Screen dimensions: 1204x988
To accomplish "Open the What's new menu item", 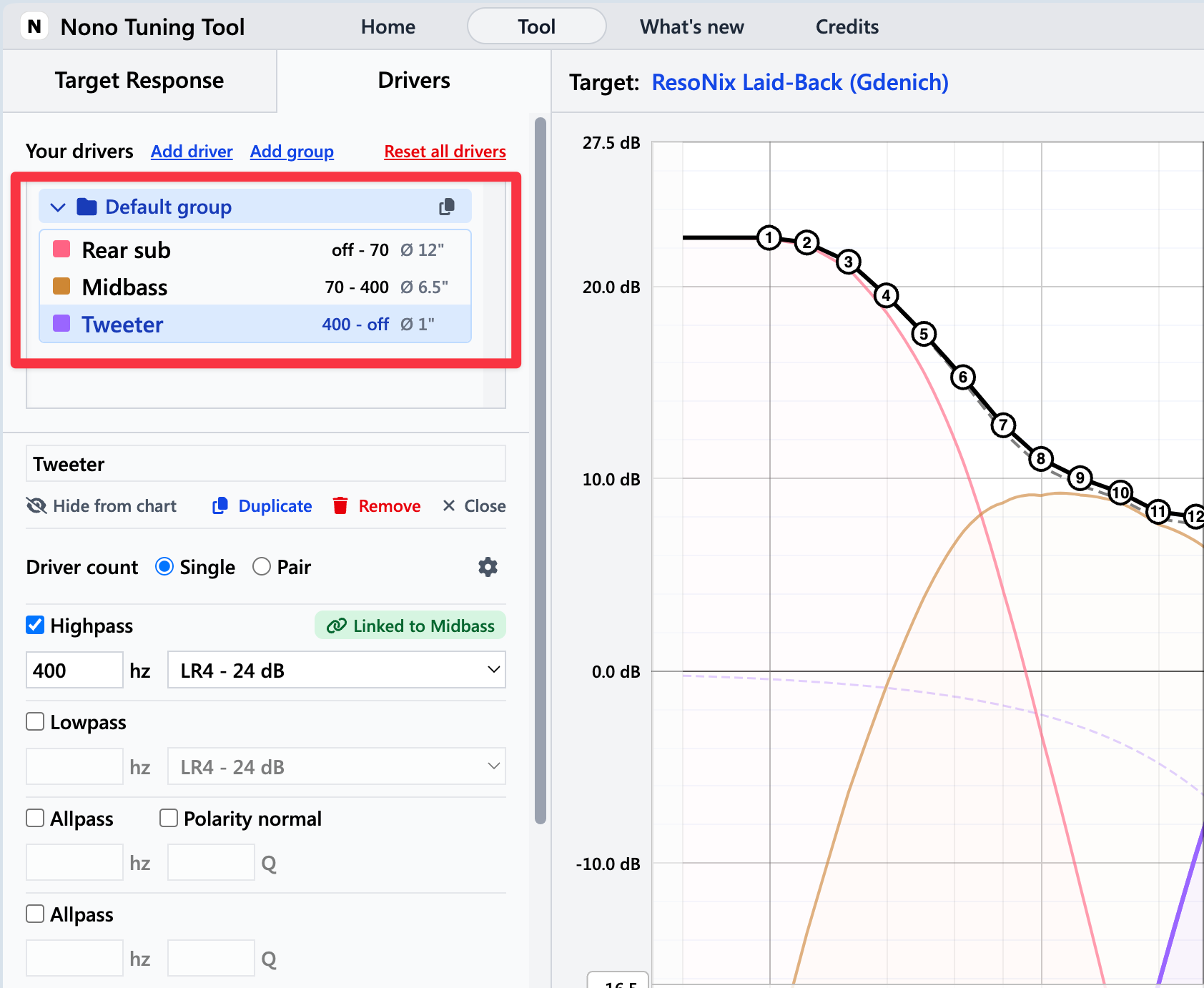I will pos(691,27).
